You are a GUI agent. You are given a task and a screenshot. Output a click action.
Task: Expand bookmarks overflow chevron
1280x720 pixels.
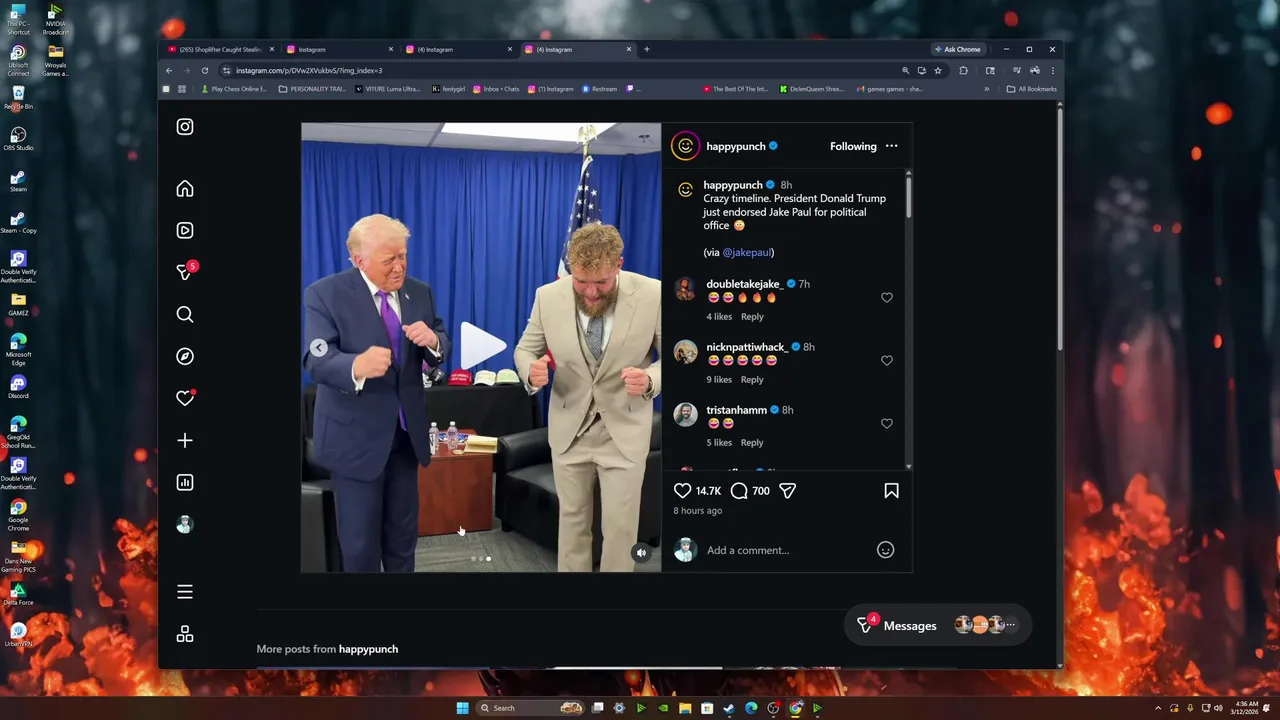coord(986,89)
